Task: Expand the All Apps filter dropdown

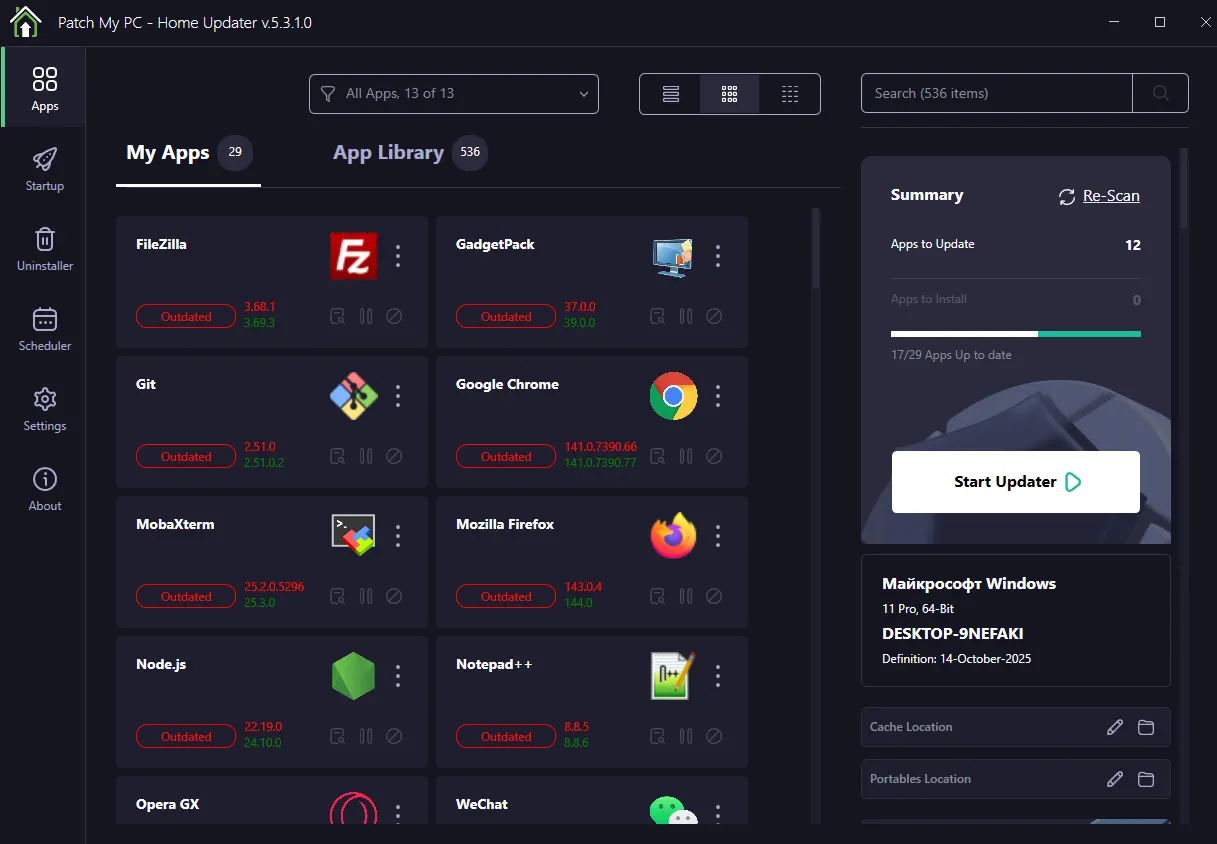Action: (x=453, y=94)
